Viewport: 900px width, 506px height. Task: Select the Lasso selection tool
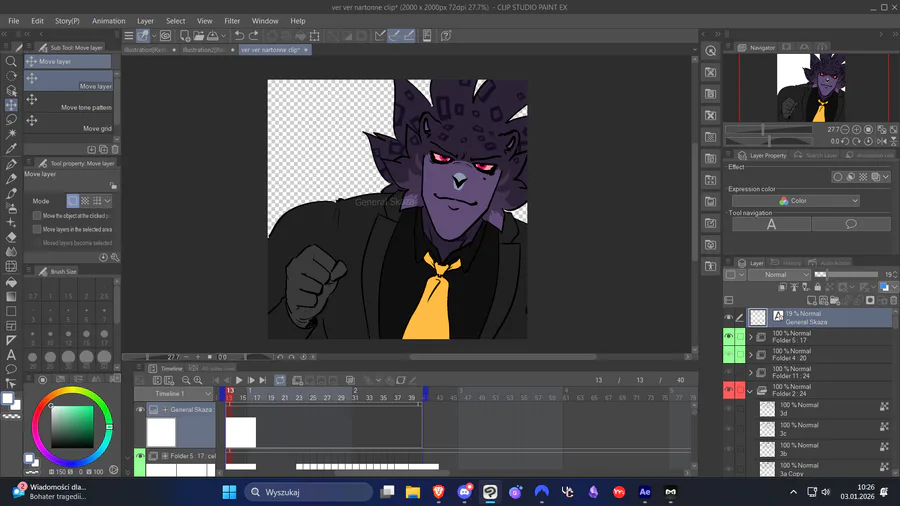(11, 120)
